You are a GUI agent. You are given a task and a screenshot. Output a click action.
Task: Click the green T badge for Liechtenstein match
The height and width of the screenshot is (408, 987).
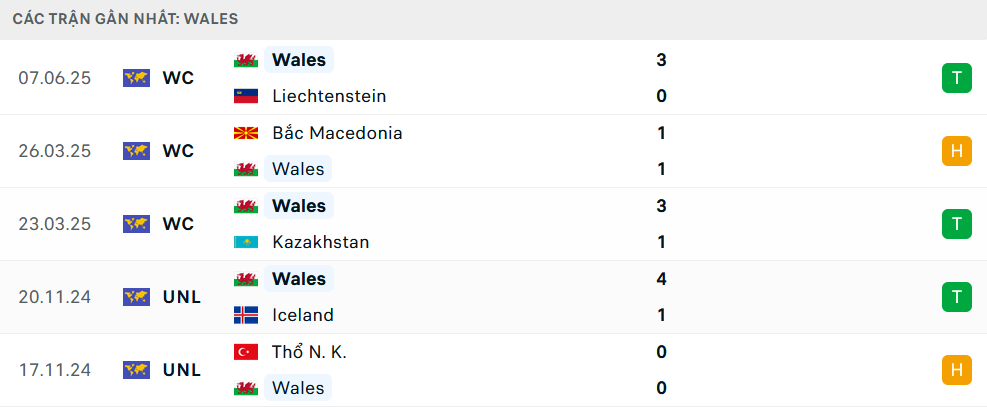click(x=957, y=78)
